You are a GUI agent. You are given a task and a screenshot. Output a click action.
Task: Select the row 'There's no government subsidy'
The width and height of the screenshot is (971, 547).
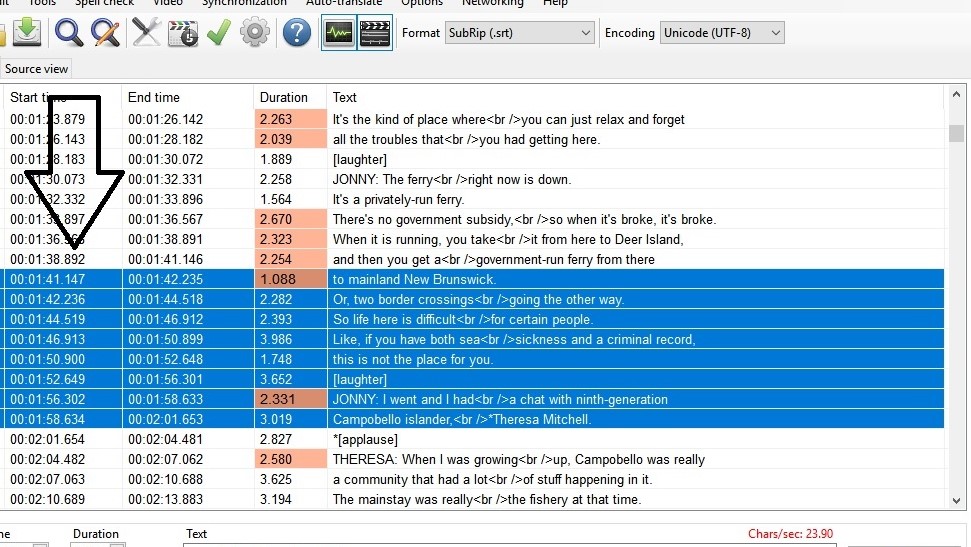(x=474, y=219)
